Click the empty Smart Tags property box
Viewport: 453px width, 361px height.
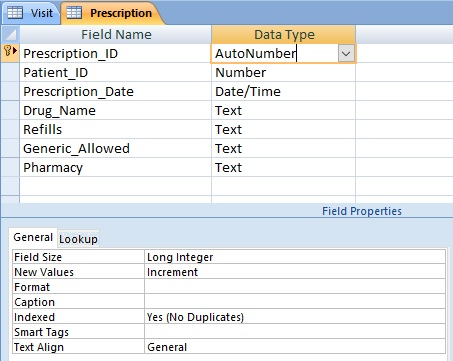pos(295,332)
